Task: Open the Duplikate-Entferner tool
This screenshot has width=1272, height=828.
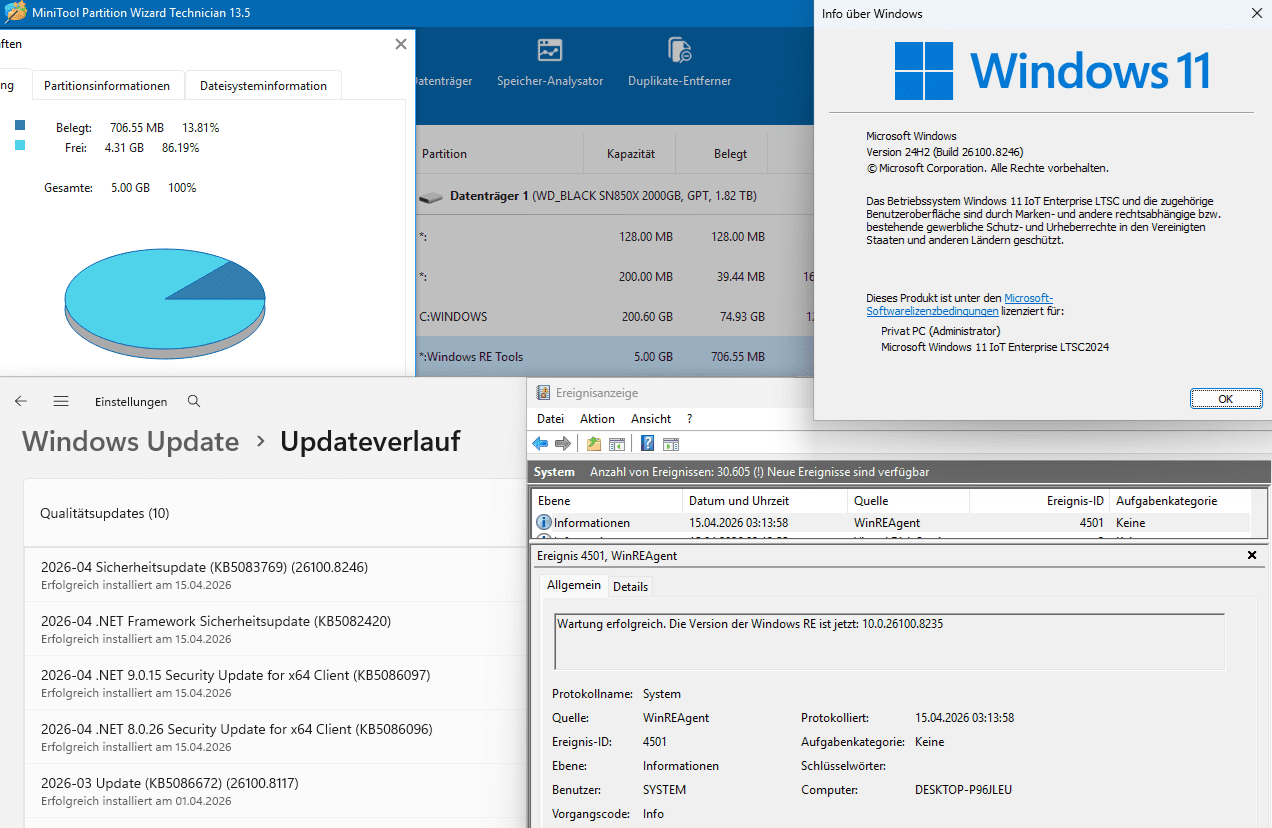Action: click(680, 63)
